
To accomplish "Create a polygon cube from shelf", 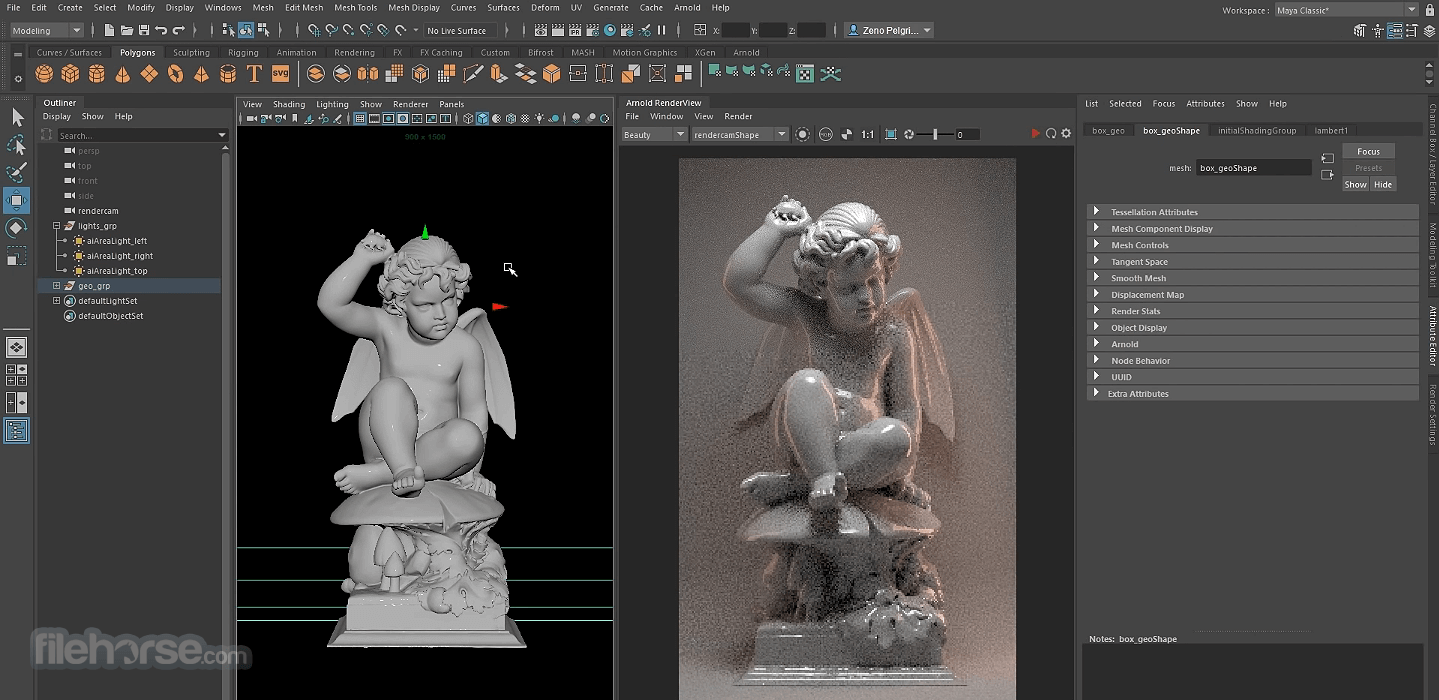I will pos(70,73).
